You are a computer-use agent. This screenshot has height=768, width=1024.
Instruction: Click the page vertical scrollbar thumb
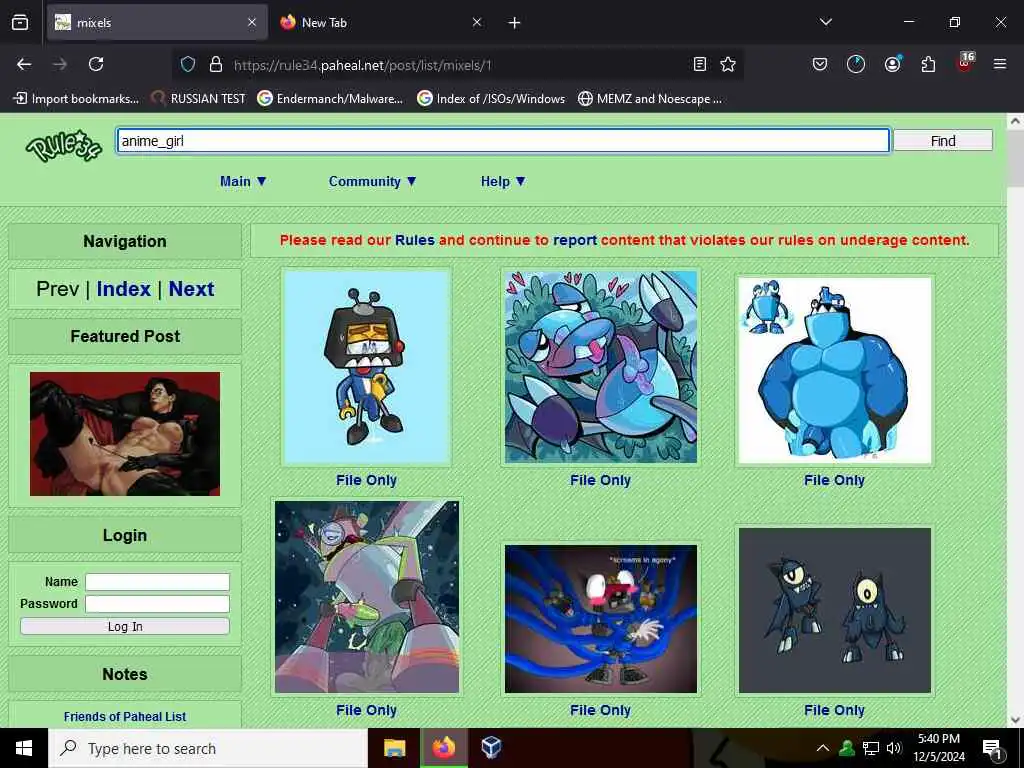(x=1015, y=157)
